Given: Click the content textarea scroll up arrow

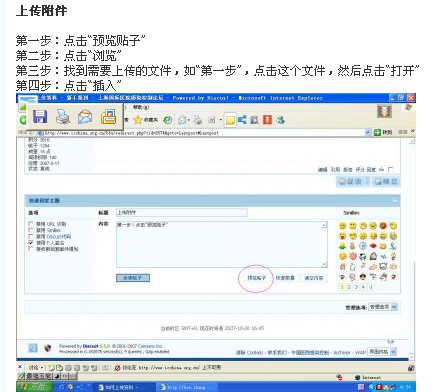Looking at the screenshot, I should coord(324,225).
